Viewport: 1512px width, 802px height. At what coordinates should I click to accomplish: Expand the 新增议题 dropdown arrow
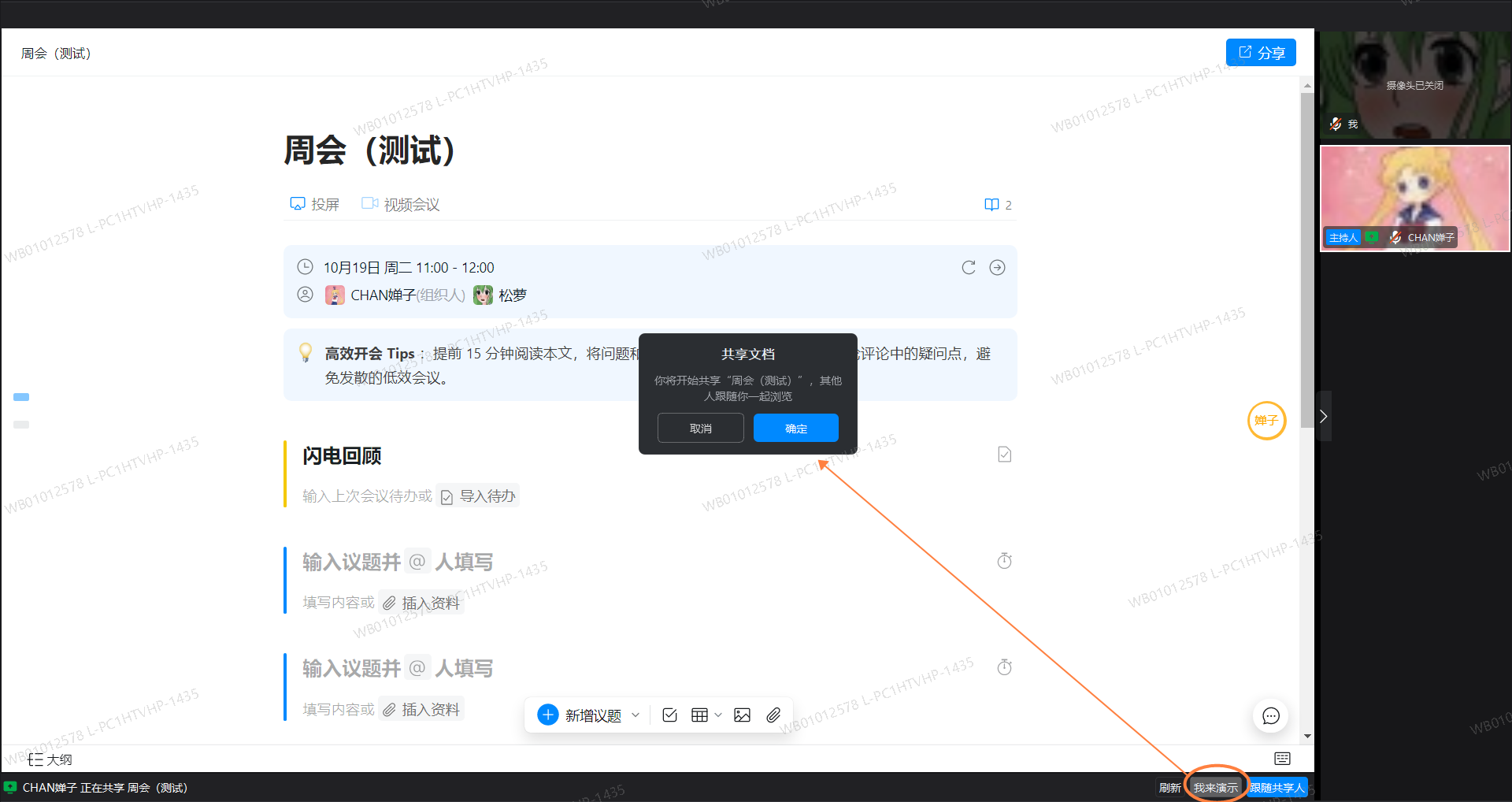coord(636,715)
